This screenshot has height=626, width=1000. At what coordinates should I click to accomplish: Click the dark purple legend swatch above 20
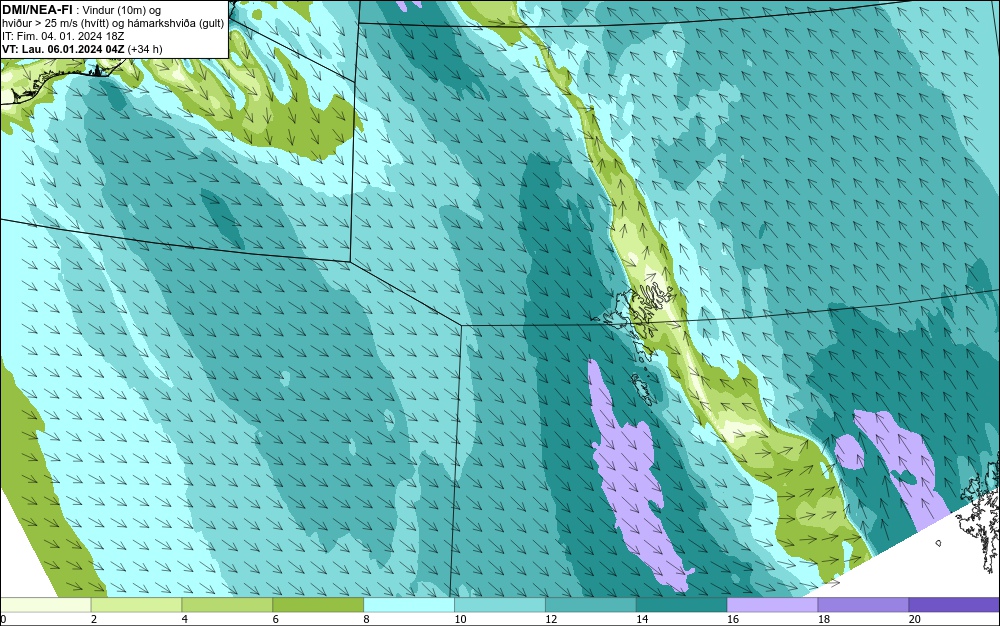[954, 605]
